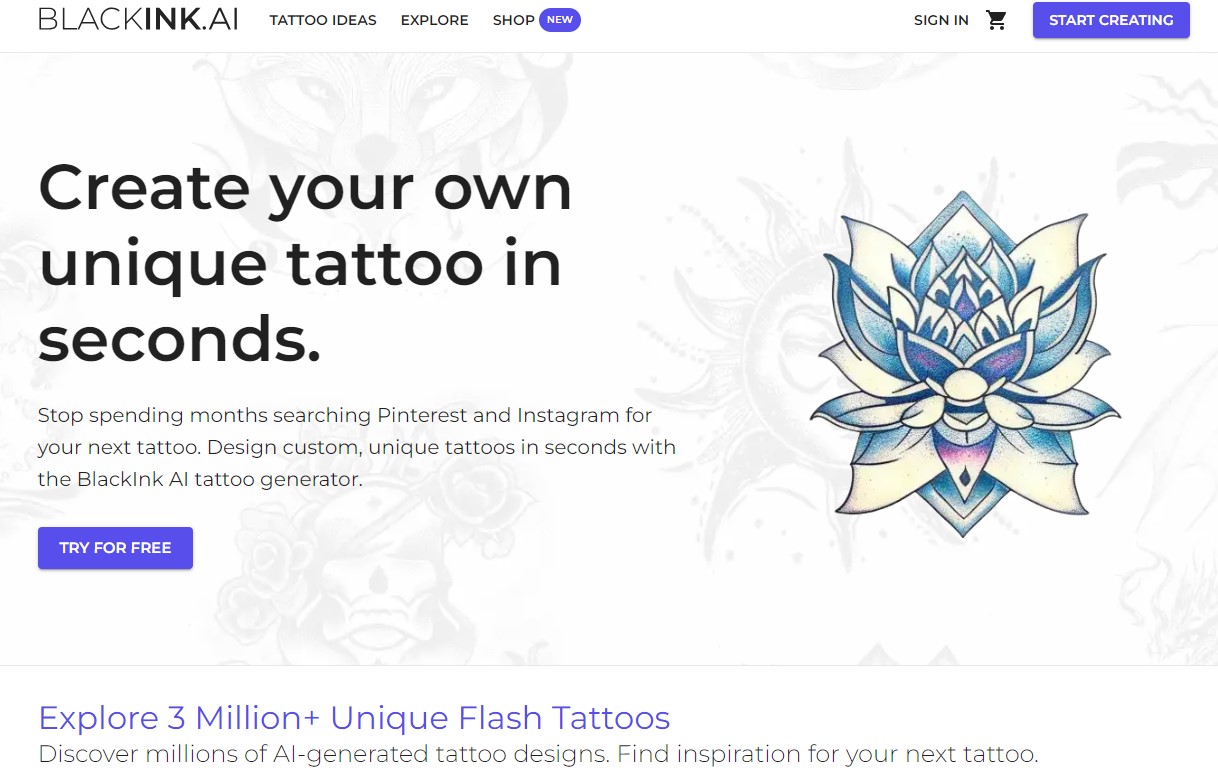Click the Sign In link
This screenshot has height=777, width=1218.
point(941,20)
